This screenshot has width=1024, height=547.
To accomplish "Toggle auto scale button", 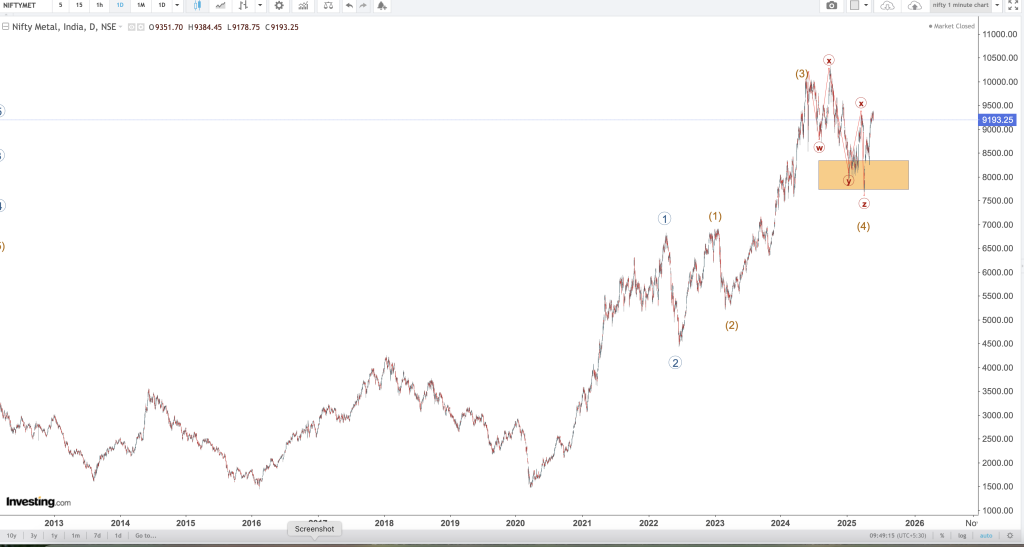I will [x=985, y=536].
